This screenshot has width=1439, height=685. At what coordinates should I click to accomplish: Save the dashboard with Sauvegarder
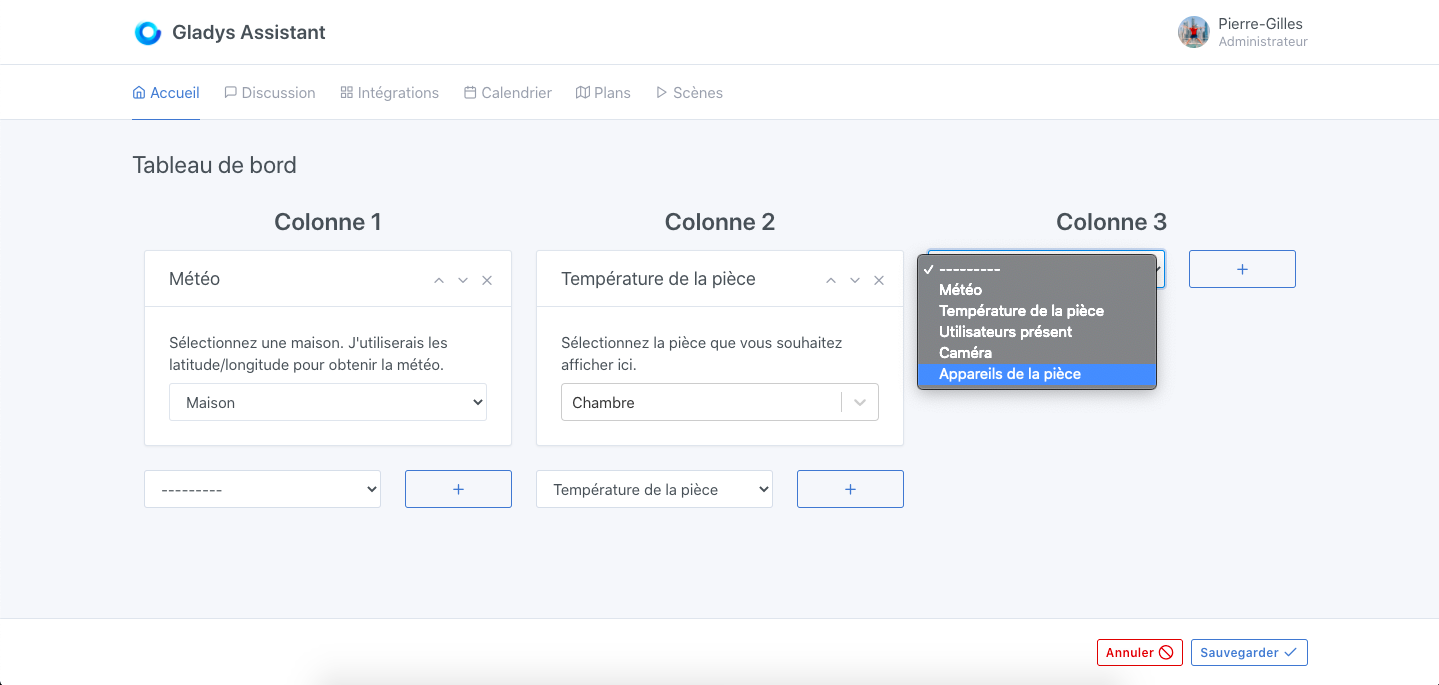pyautogui.click(x=1248, y=652)
